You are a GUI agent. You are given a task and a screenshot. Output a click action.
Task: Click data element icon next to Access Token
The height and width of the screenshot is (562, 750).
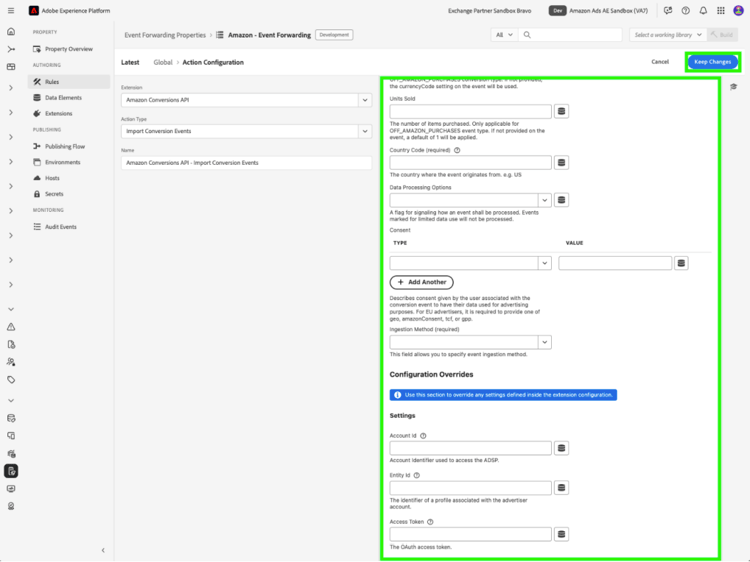(562, 534)
